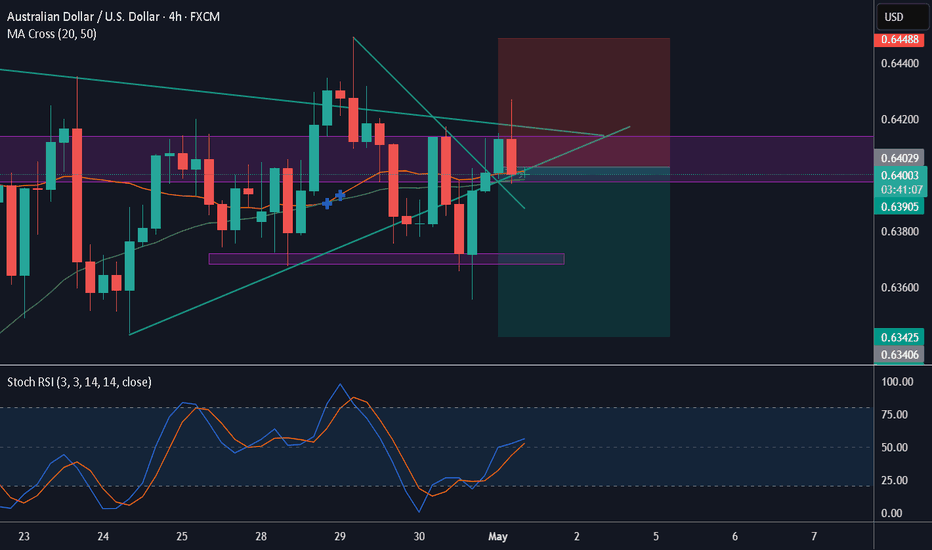Click the 75.00 Stoch RSI scale value

pos(894,414)
